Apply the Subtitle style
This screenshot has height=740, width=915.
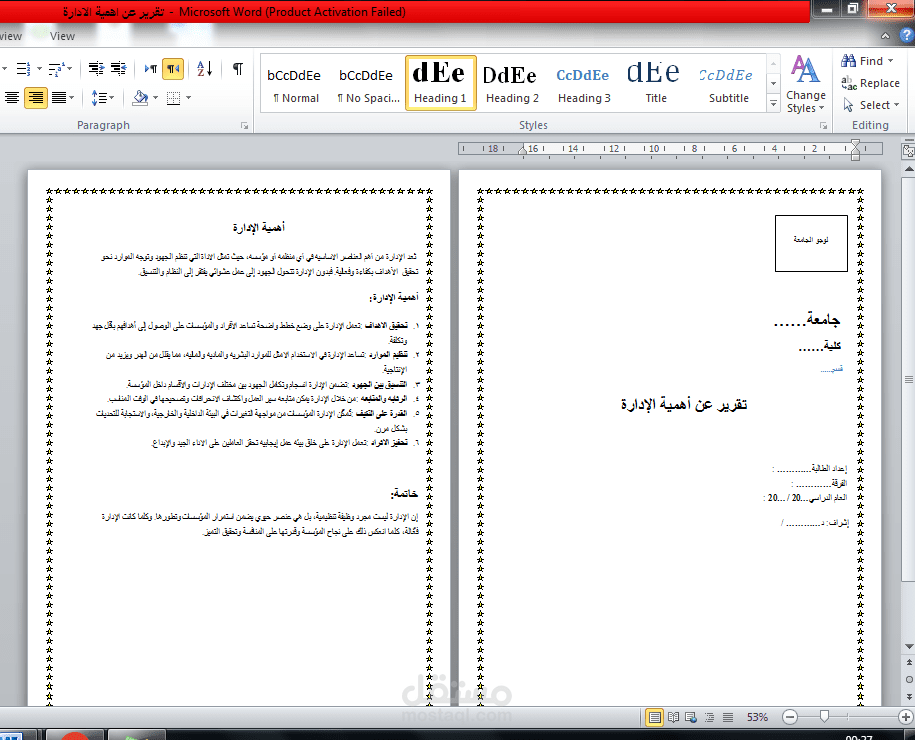728,83
